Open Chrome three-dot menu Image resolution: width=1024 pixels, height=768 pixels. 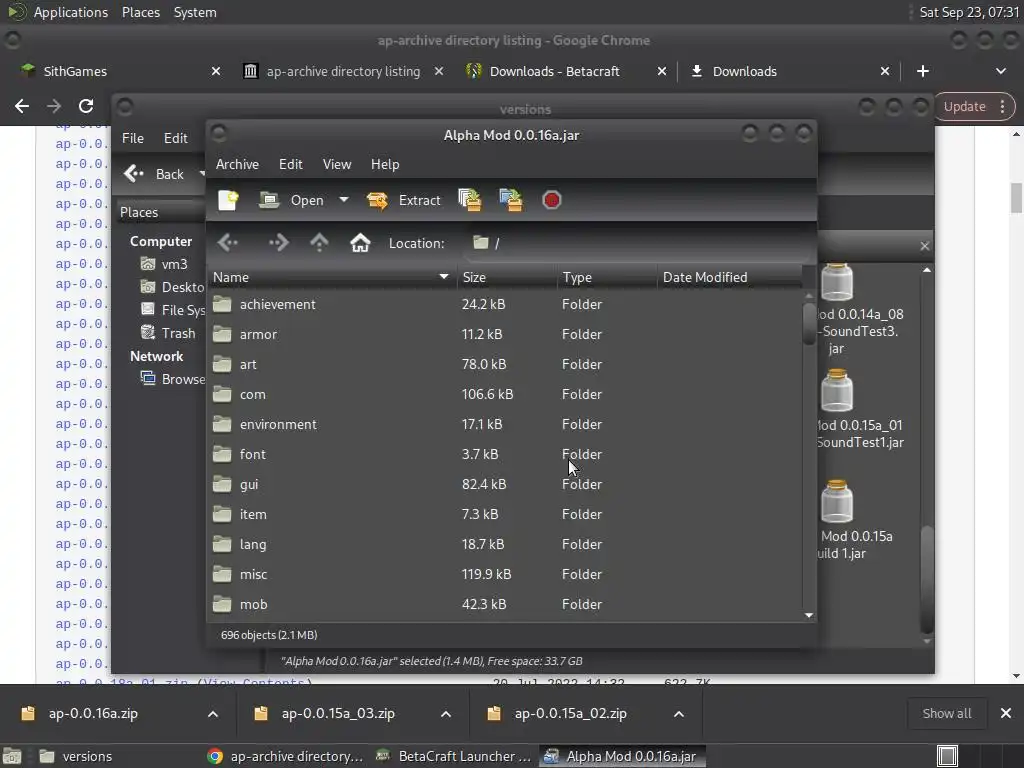(1002, 106)
